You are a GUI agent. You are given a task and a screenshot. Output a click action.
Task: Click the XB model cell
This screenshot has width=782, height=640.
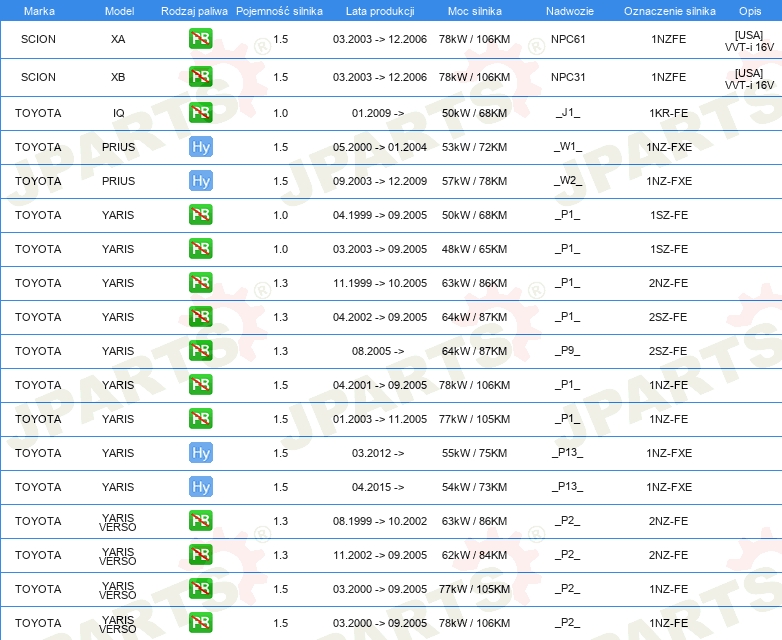point(118,77)
